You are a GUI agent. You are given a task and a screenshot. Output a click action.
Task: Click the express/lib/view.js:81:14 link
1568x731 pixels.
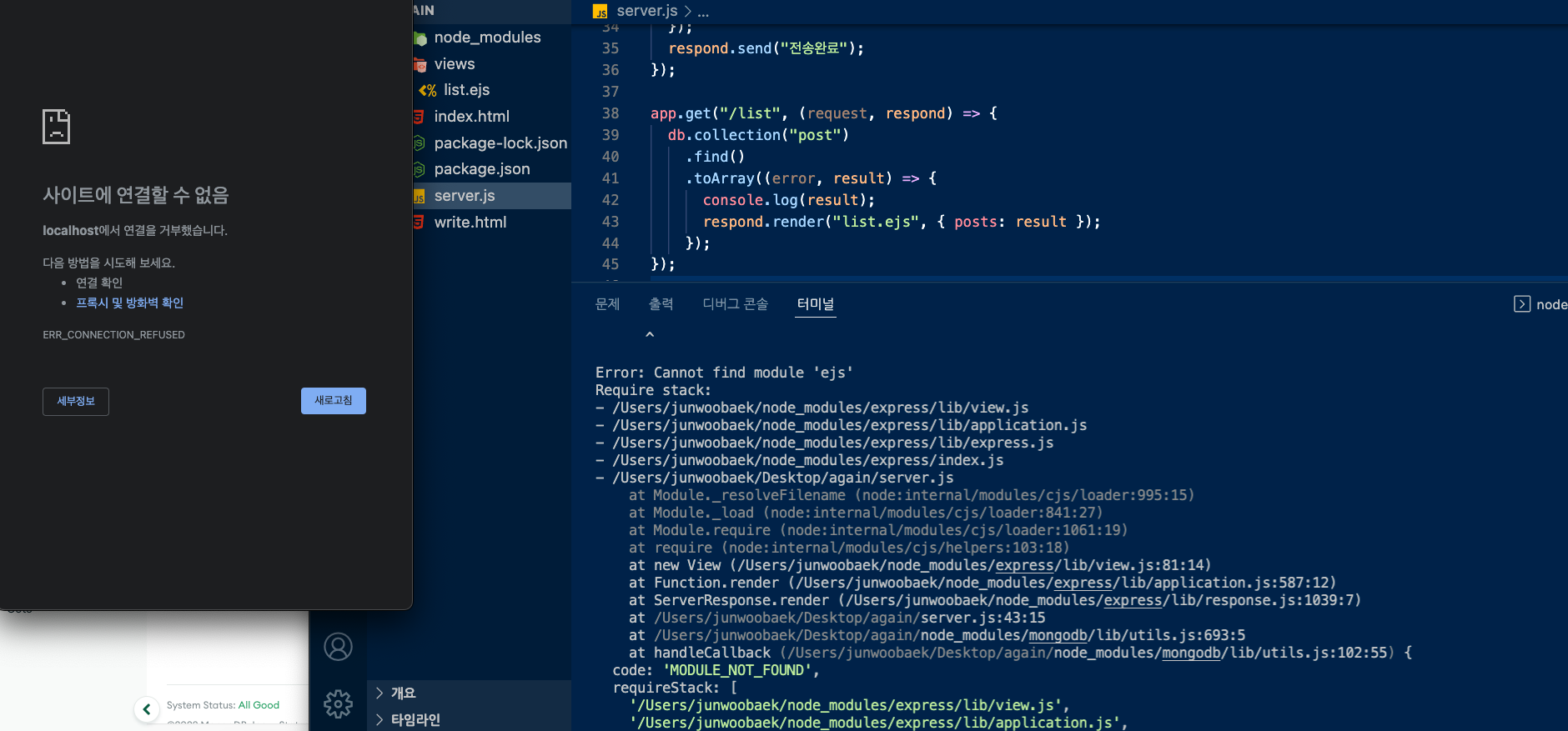click(970, 565)
